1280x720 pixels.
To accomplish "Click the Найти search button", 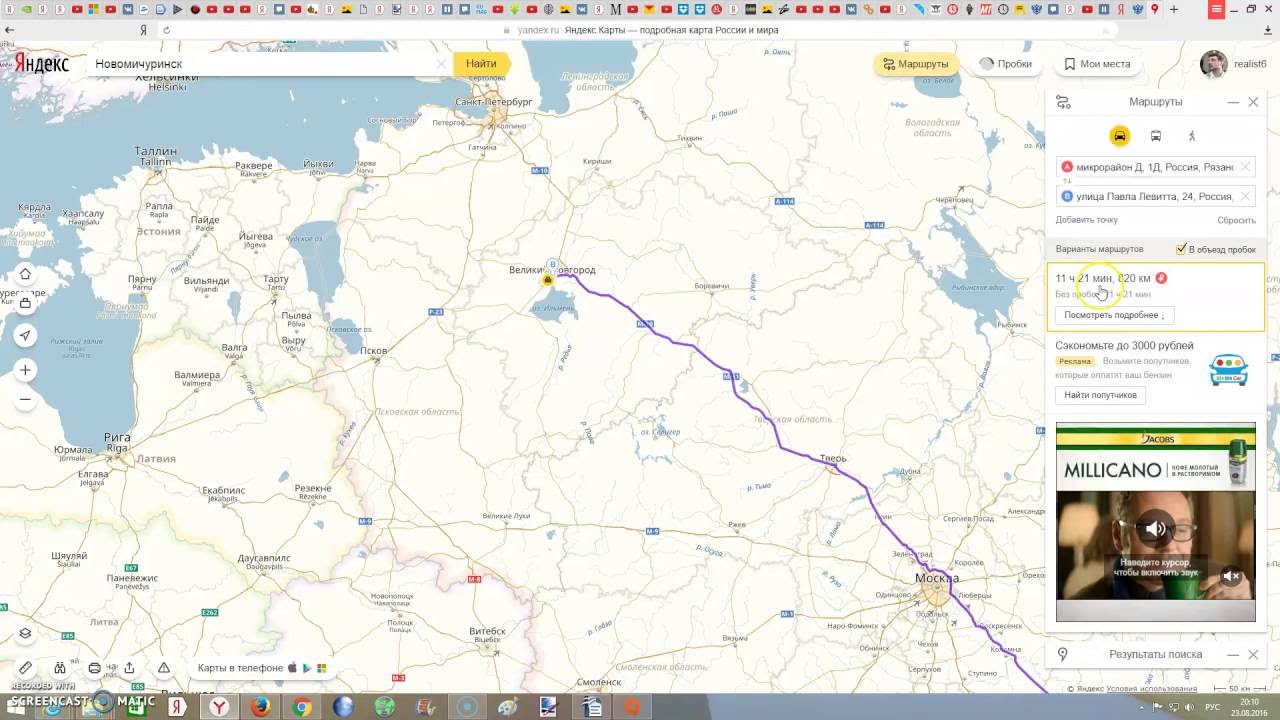I will pos(481,64).
